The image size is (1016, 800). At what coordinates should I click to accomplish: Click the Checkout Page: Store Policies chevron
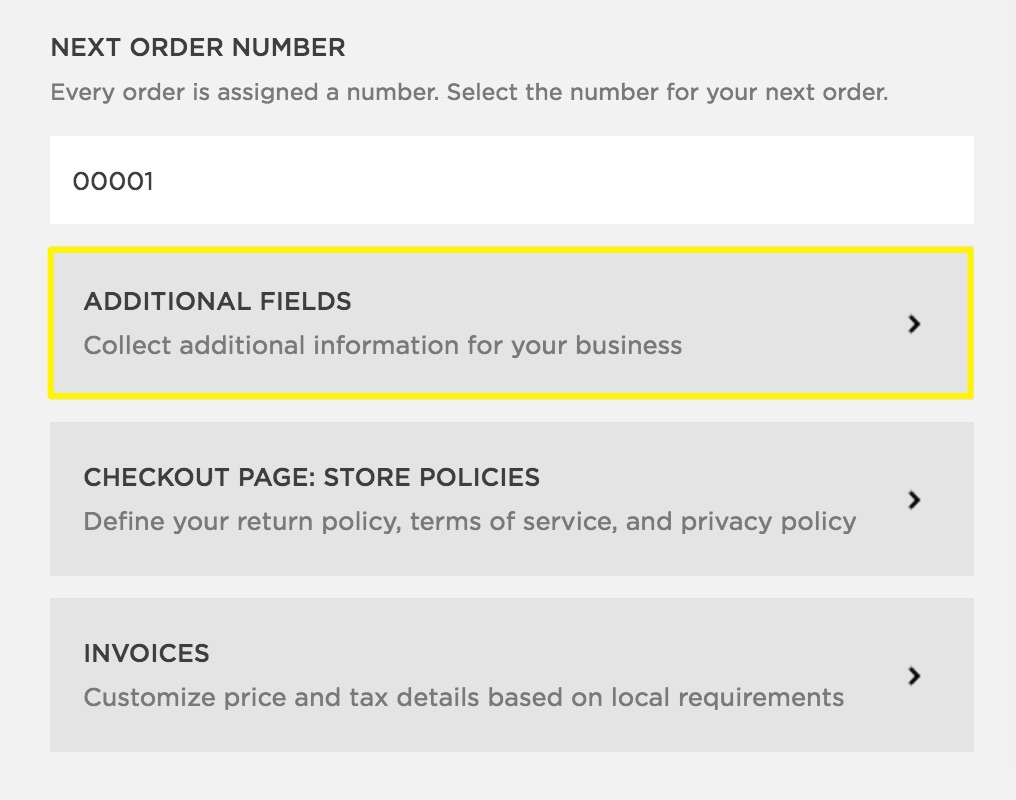click(x=913, y=500)
